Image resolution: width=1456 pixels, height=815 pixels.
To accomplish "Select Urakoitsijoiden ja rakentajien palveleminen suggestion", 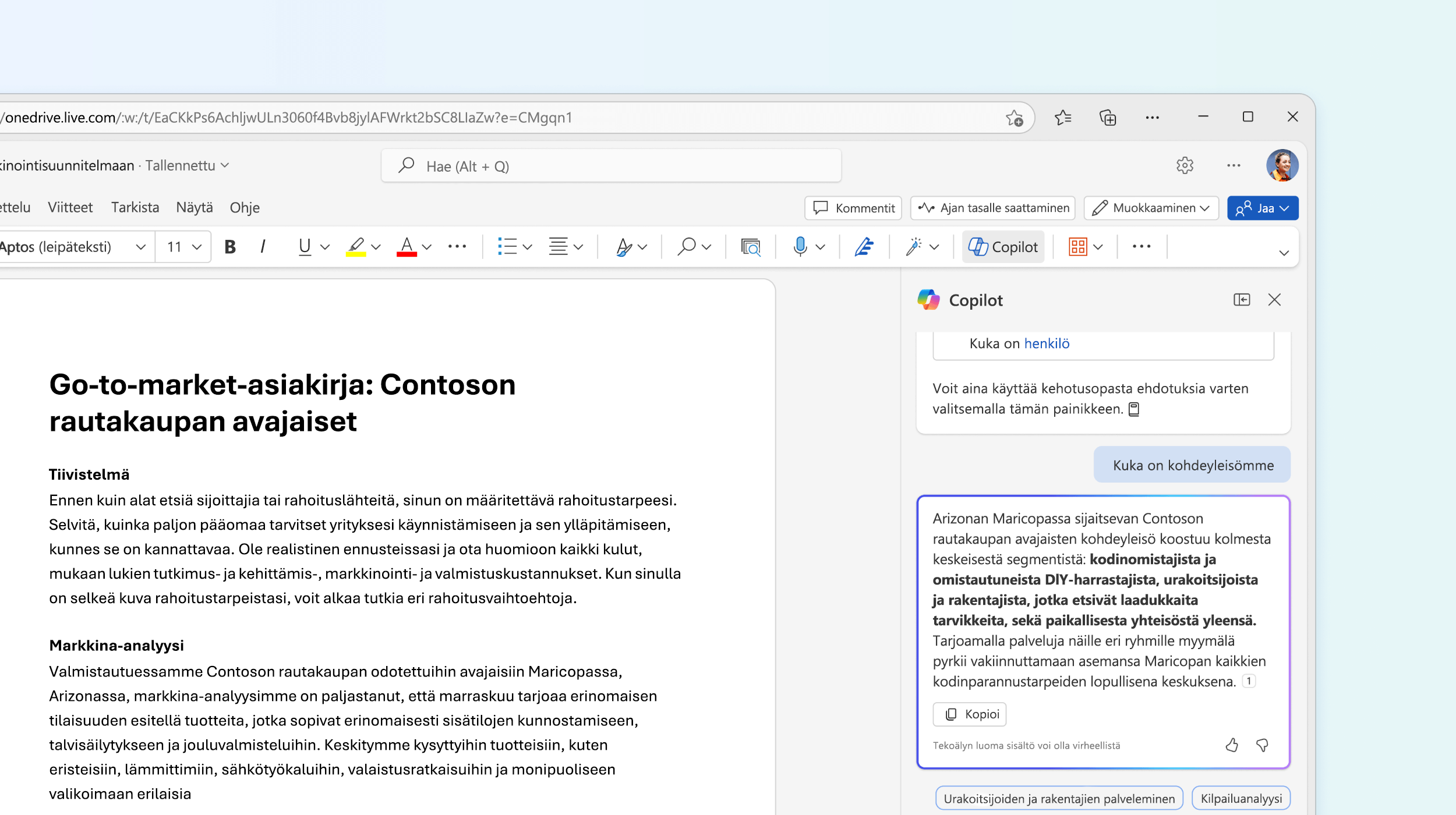I will click(1059, 798).
